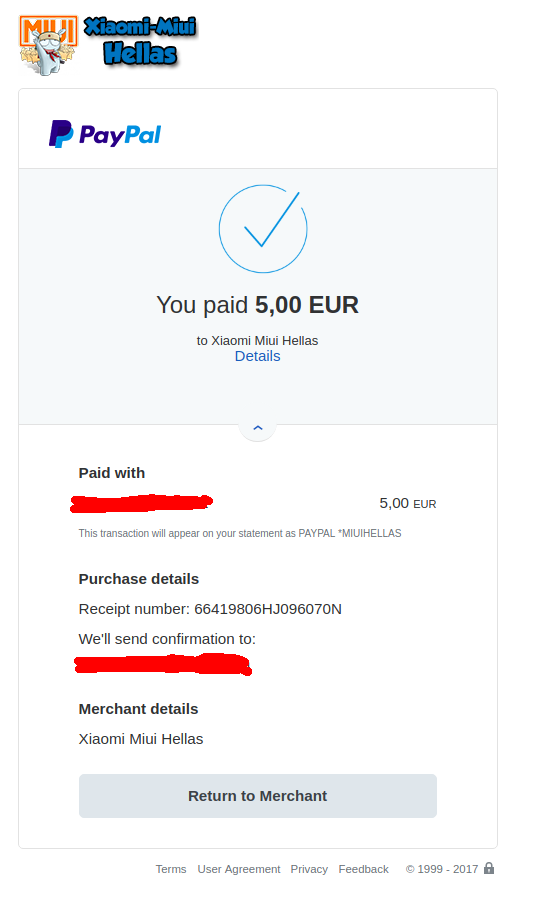Collapse details with the up chevron
This screenshot has height=913, width=543.
(258, 428)
